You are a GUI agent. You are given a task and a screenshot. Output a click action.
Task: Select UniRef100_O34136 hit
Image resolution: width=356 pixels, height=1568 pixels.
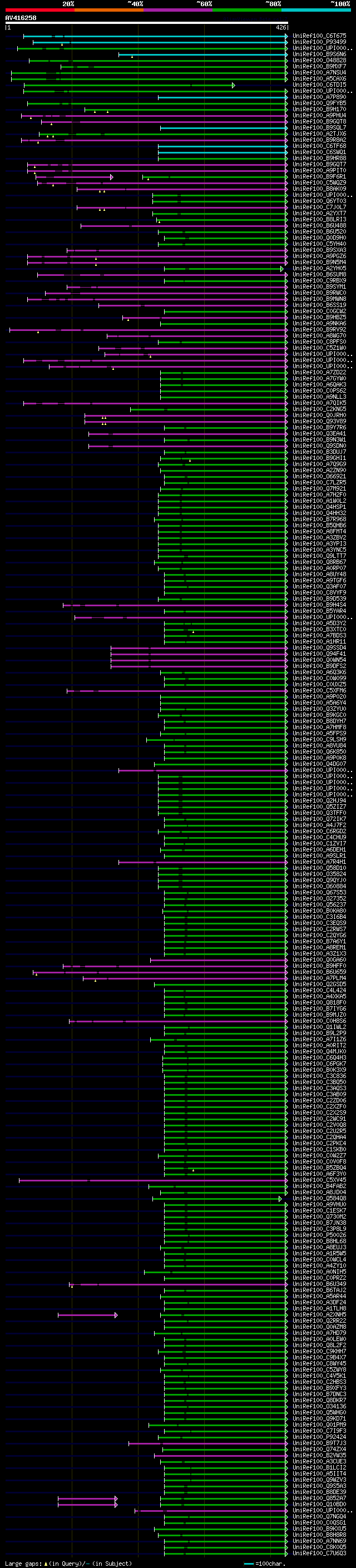[x=319, y=1406]
